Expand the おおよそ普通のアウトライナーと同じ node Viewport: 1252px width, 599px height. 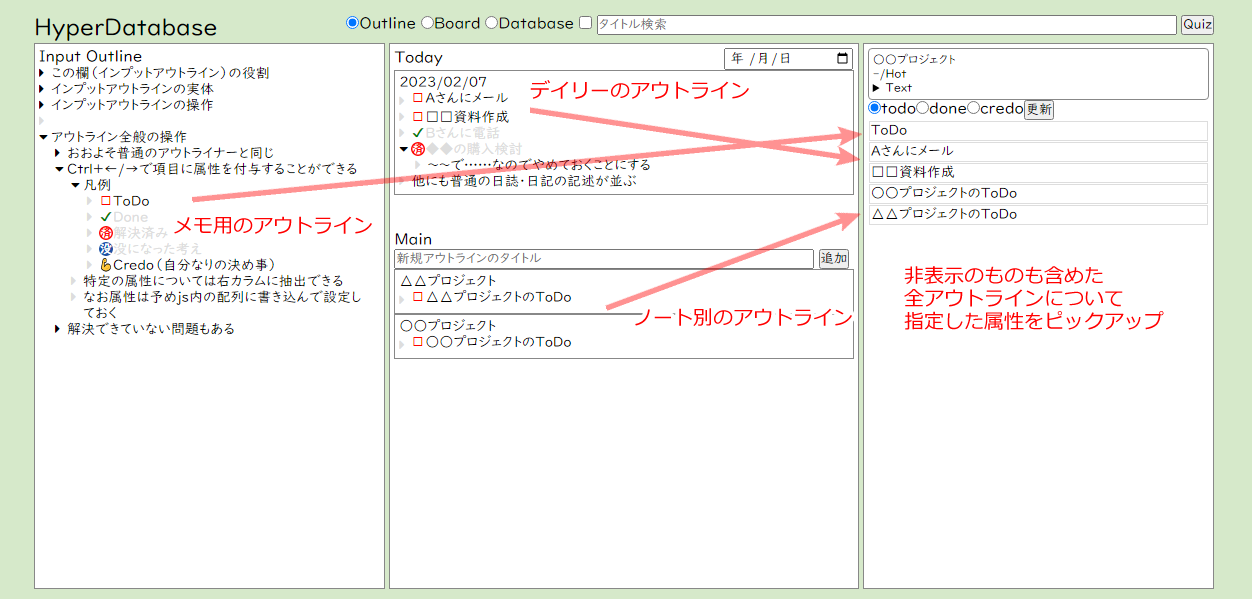pos(59,153)
